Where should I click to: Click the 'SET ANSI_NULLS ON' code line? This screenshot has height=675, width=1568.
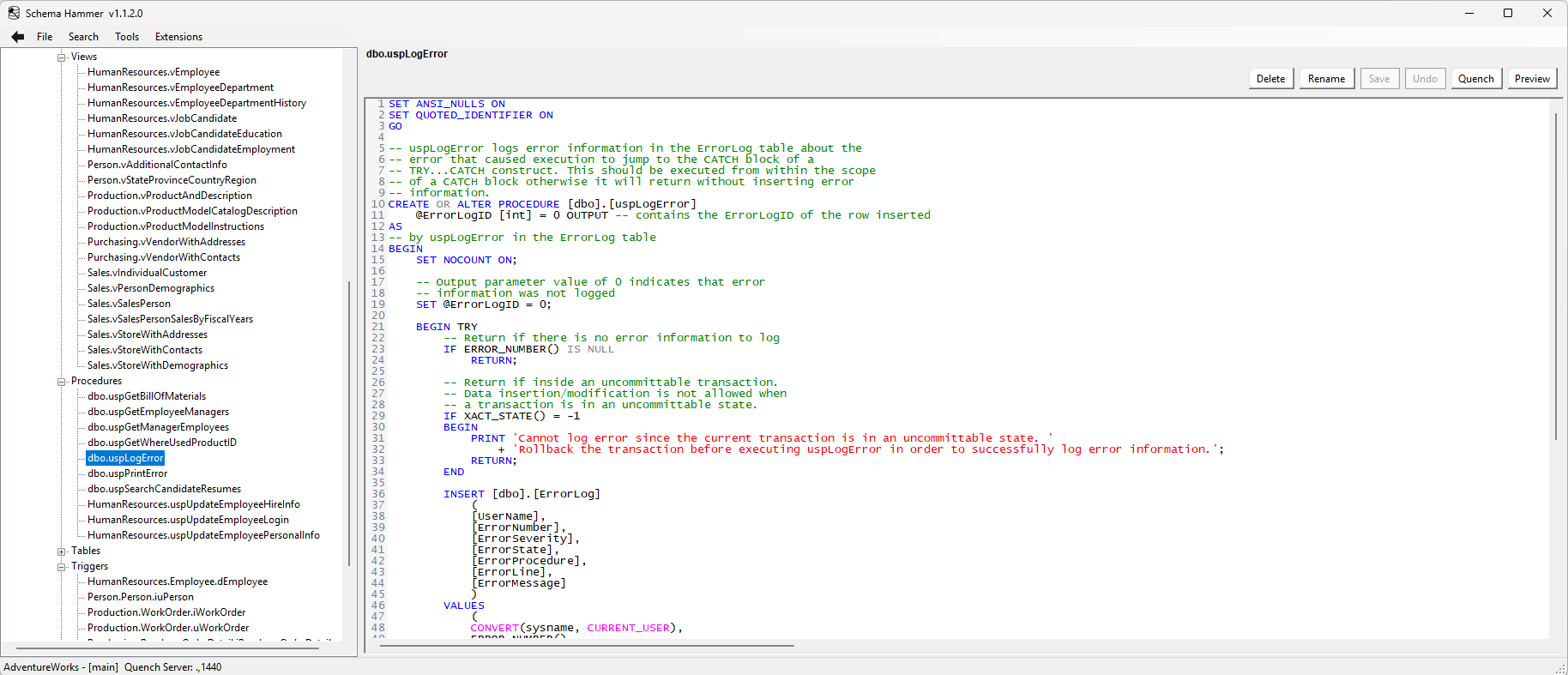[447, 104]
